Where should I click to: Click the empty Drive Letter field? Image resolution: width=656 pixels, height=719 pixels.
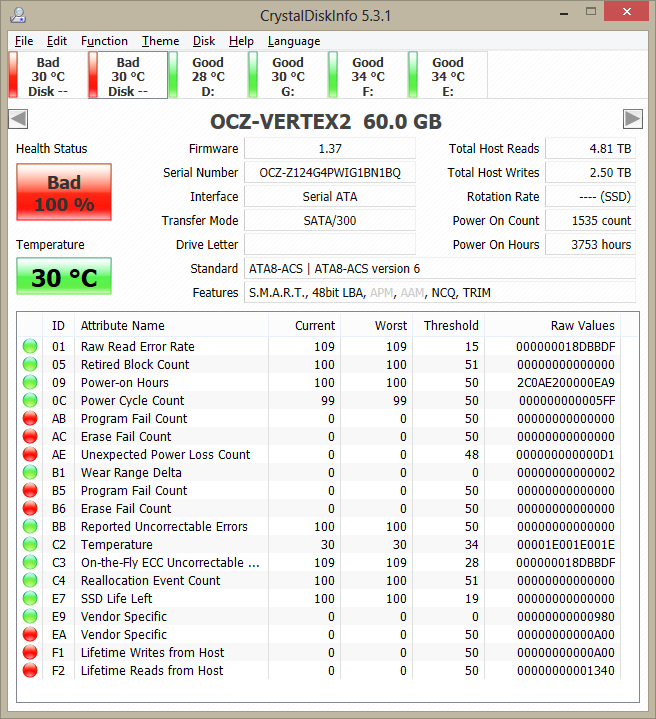(x=330, y=244)
